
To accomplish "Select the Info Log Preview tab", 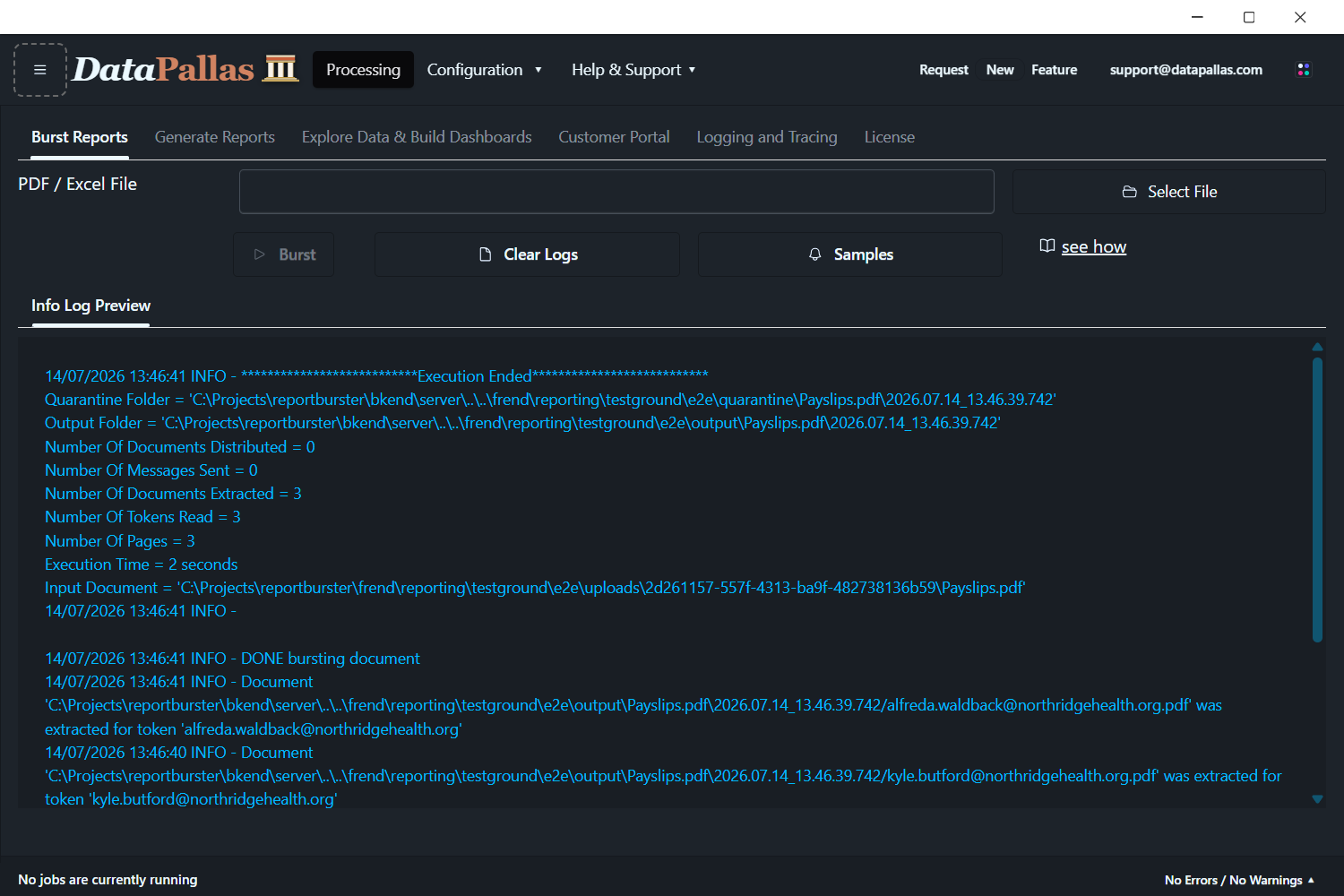I will (90, 306).
